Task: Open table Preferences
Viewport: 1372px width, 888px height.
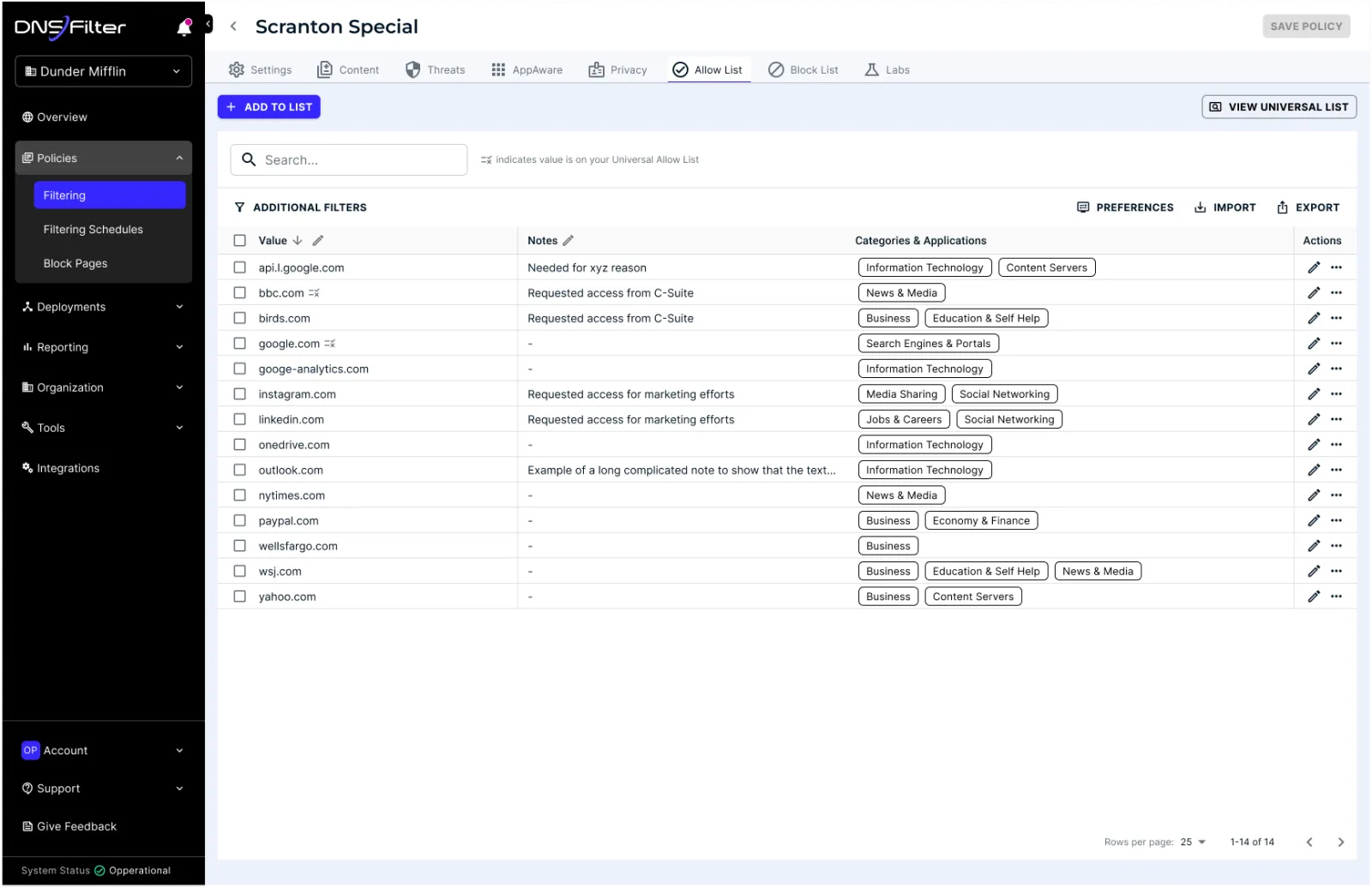Action: 1125,207
